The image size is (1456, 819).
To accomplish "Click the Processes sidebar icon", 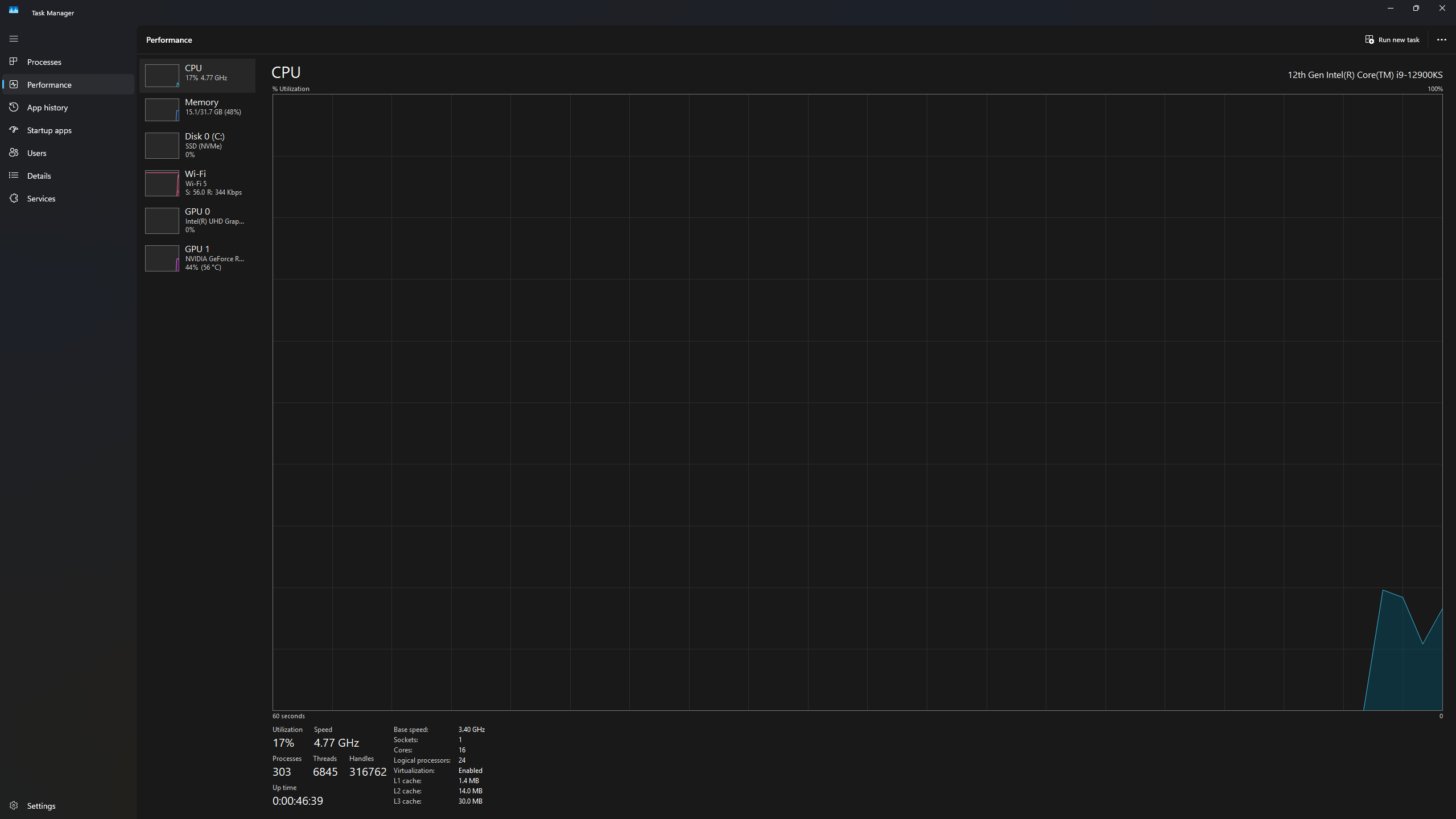I will tap(14, 61).
